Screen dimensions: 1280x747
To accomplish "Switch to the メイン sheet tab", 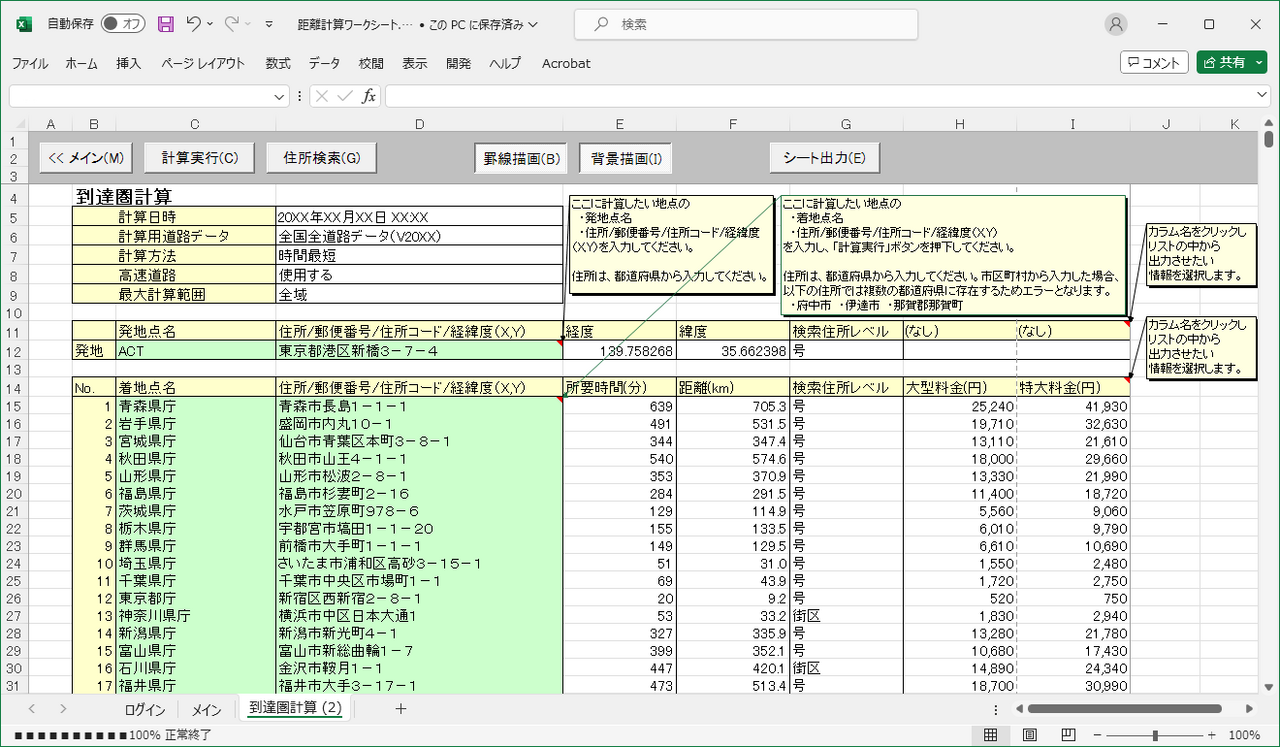I will (x=206, y=710).
